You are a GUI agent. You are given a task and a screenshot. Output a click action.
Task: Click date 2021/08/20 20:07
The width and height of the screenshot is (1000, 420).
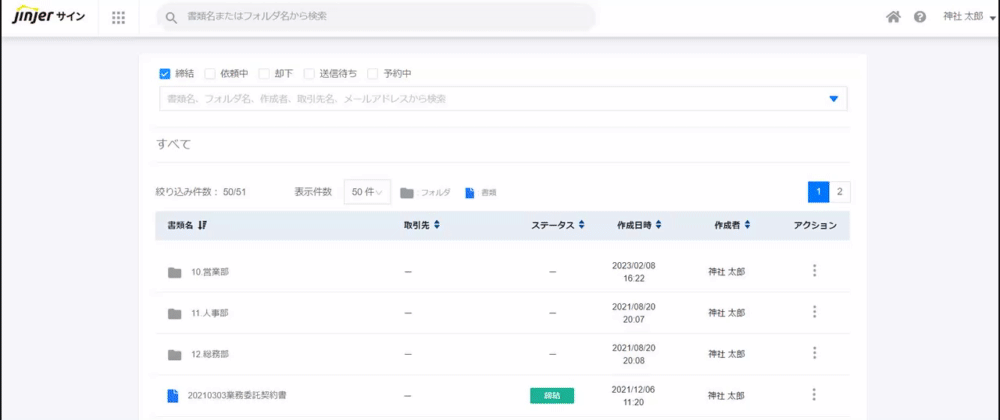[633, 312]
